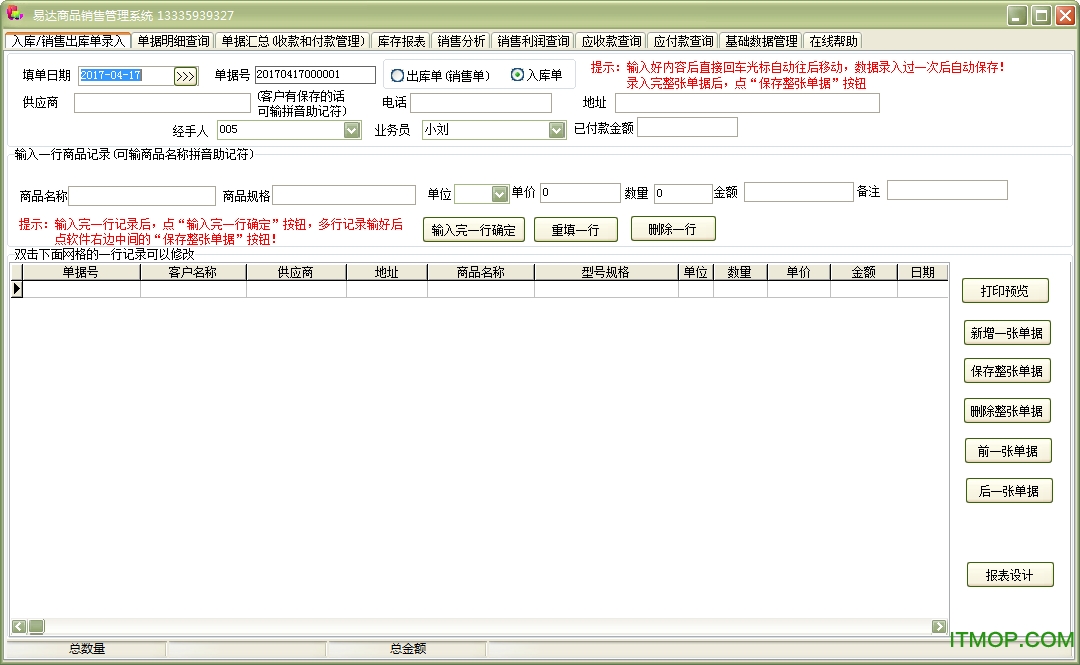Viewport: 1080px width, 665px height.
Task: Click the 重填一行 button
Action: pos(575,229)
